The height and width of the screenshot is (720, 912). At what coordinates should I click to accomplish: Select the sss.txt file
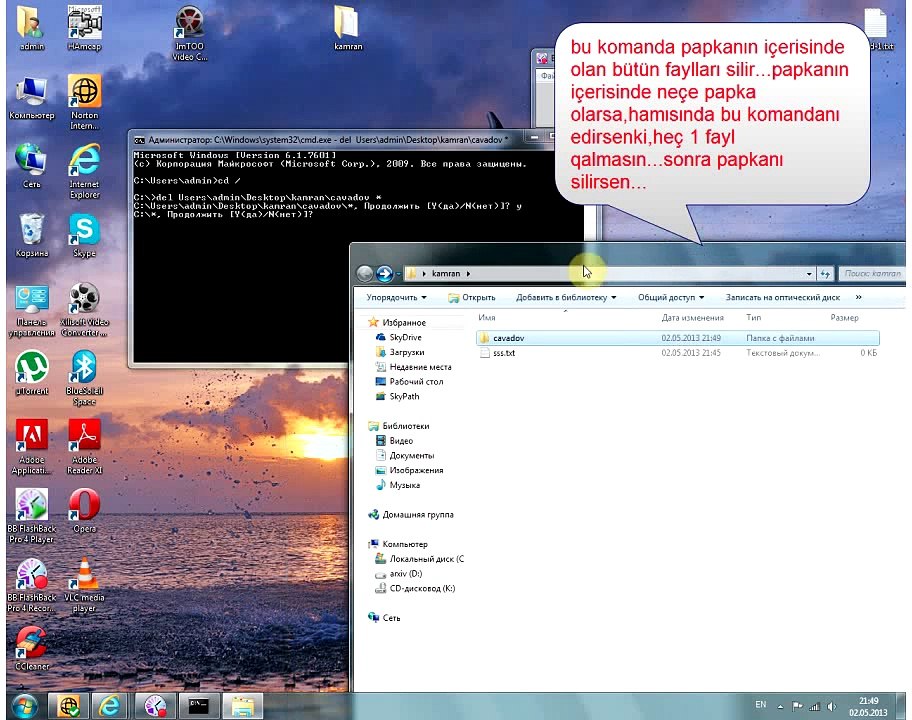click(x=678, y=353)
